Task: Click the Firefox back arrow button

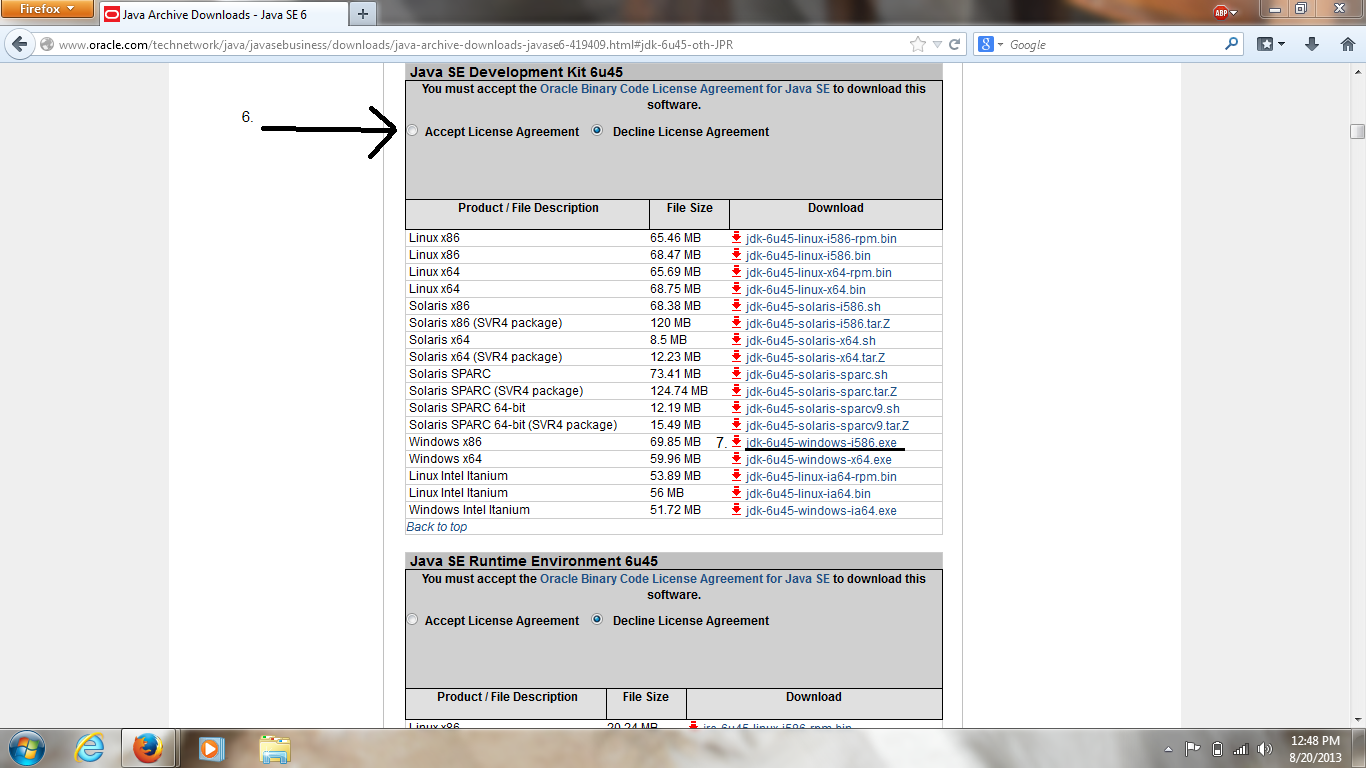Action: (x=19, y=44)
